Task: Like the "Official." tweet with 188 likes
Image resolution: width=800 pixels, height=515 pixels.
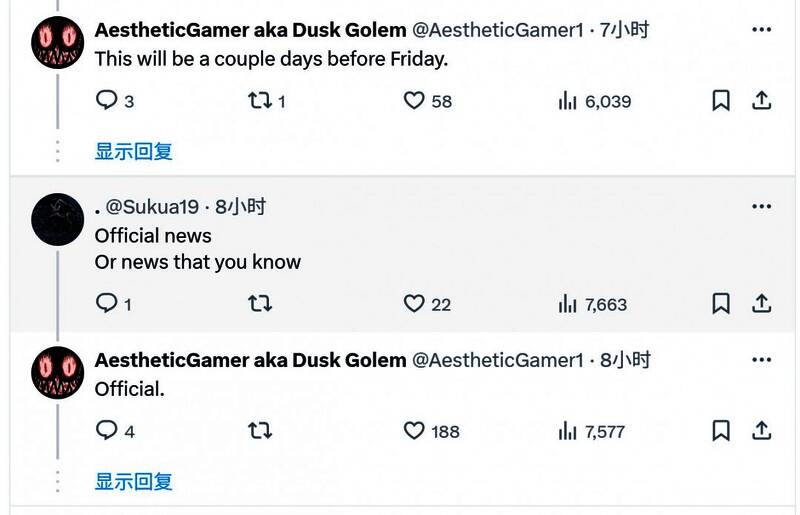Action: coord(414,431)
